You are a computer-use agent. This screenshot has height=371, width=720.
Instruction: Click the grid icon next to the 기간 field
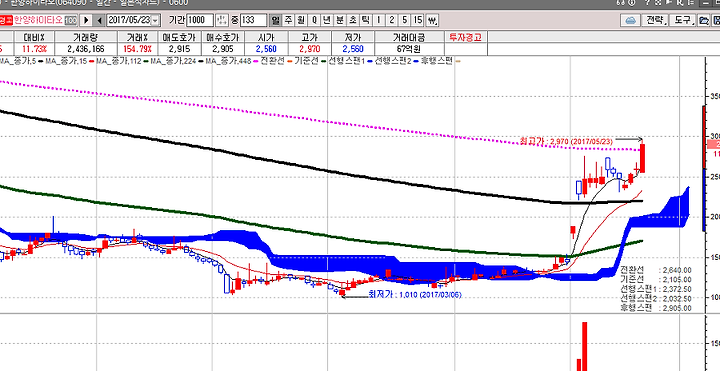click(222, 21)
